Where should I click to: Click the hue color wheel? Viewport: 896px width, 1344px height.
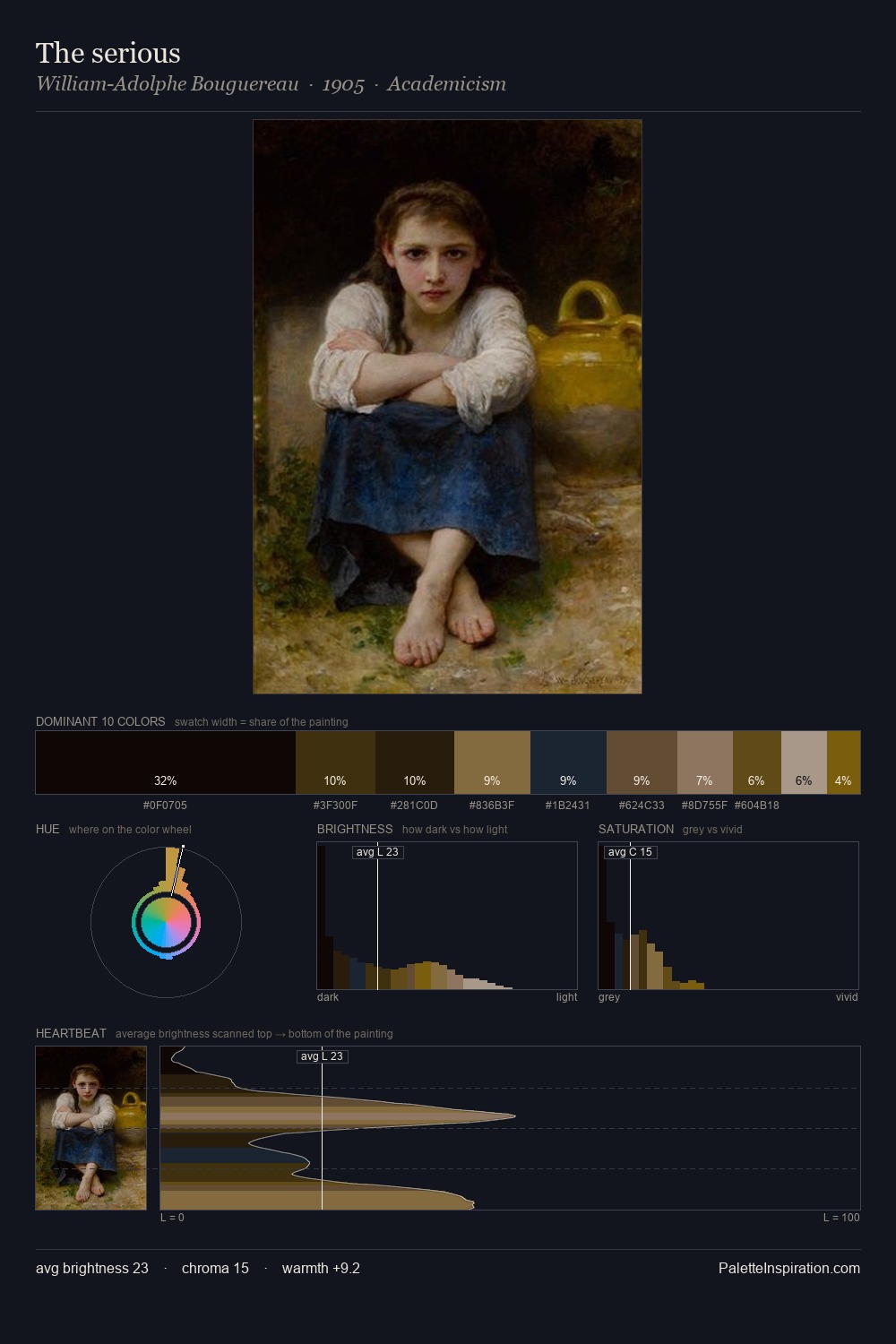coord(166,922)
